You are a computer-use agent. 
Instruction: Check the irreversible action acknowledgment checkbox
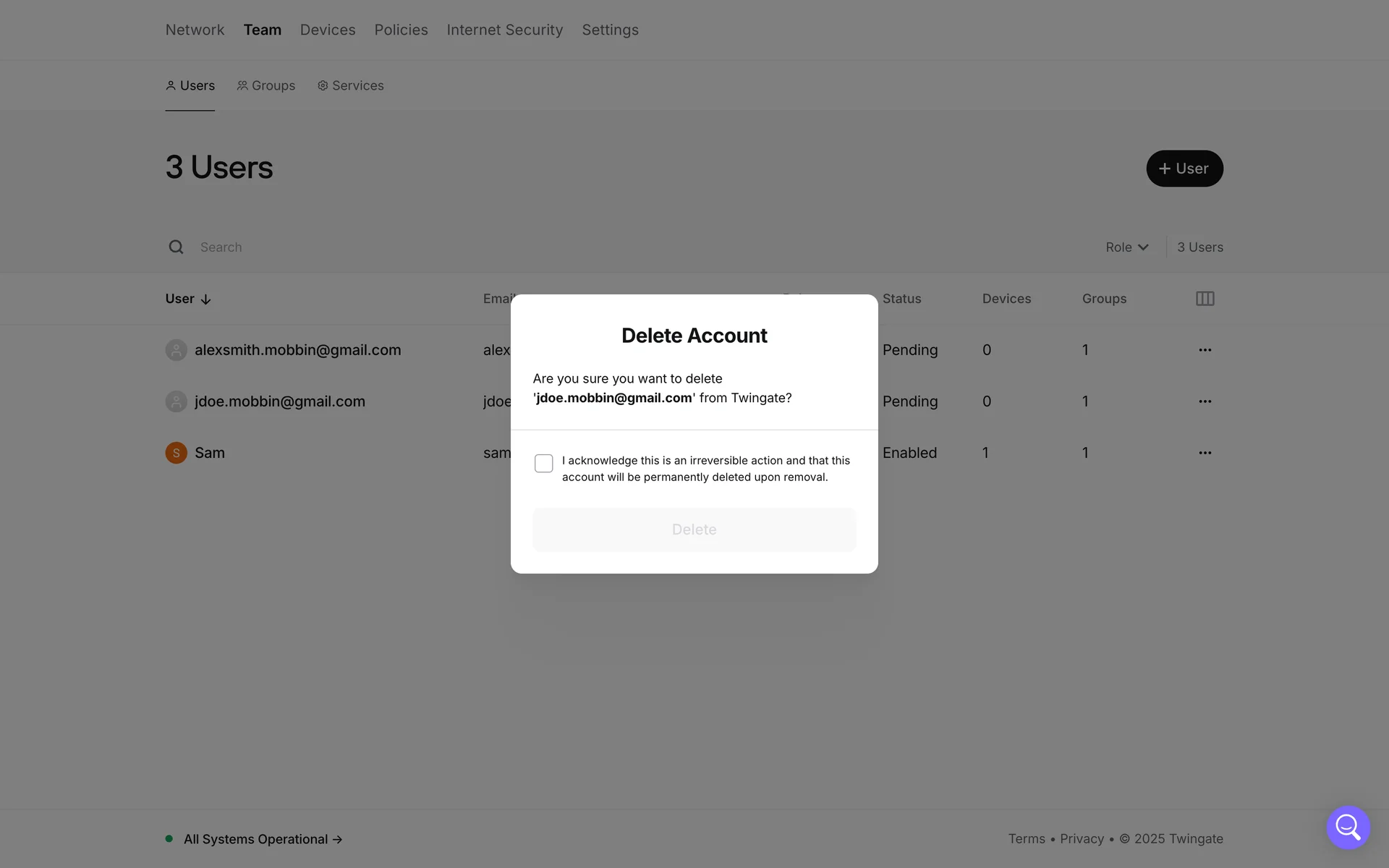point(543,463)
